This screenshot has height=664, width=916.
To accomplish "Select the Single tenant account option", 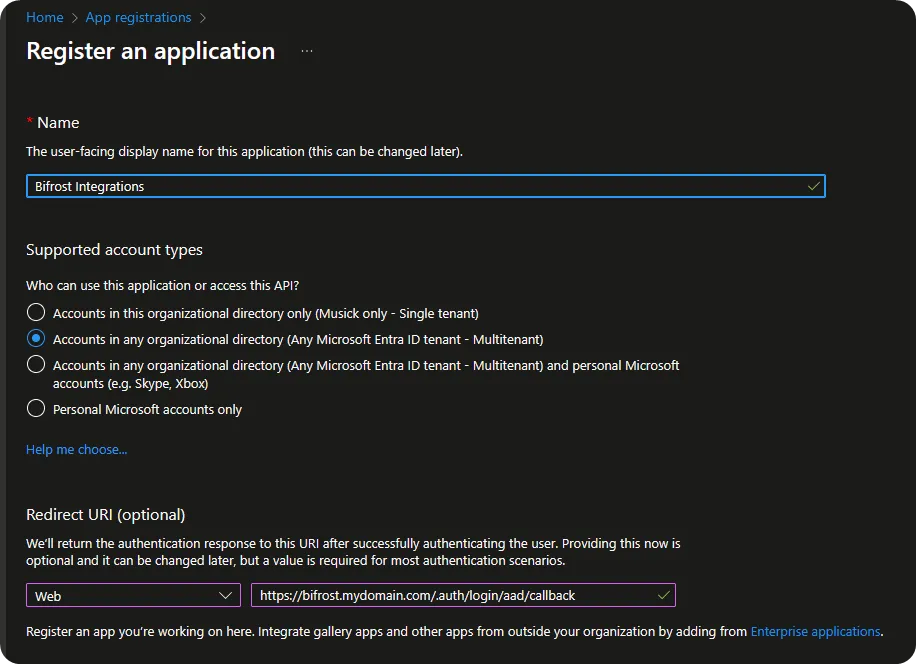I will coord(36,313).
